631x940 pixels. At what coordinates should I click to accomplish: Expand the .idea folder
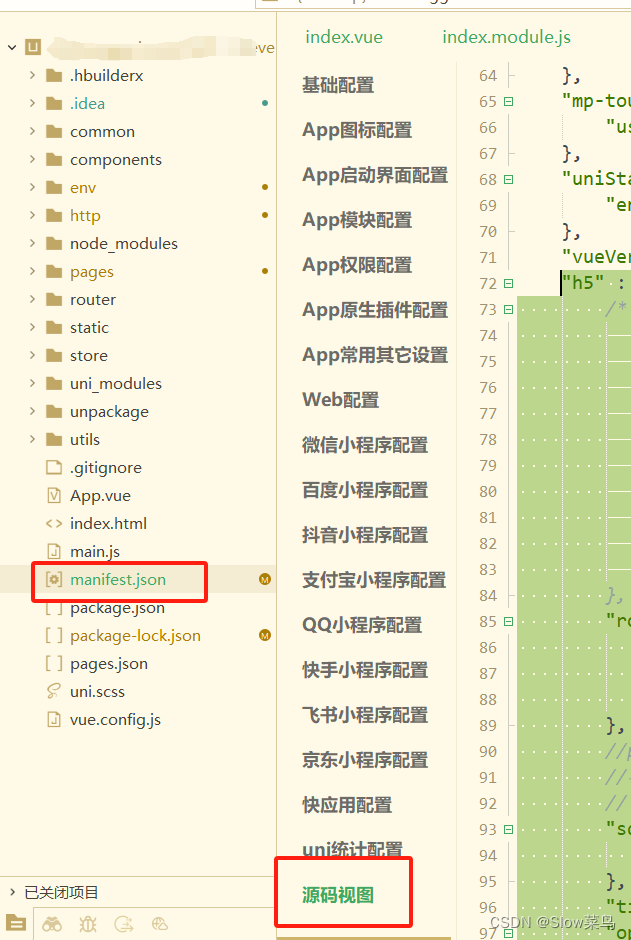(32, 104)
